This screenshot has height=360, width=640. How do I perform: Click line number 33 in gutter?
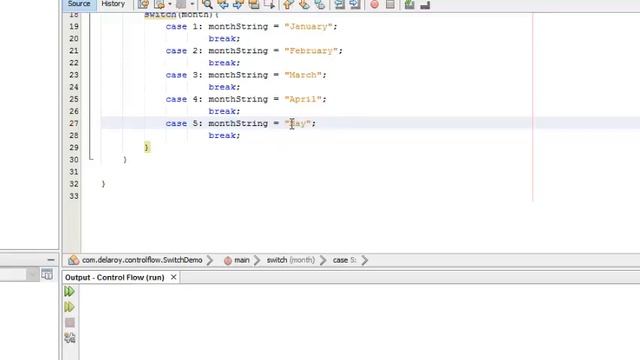point(73,196)
